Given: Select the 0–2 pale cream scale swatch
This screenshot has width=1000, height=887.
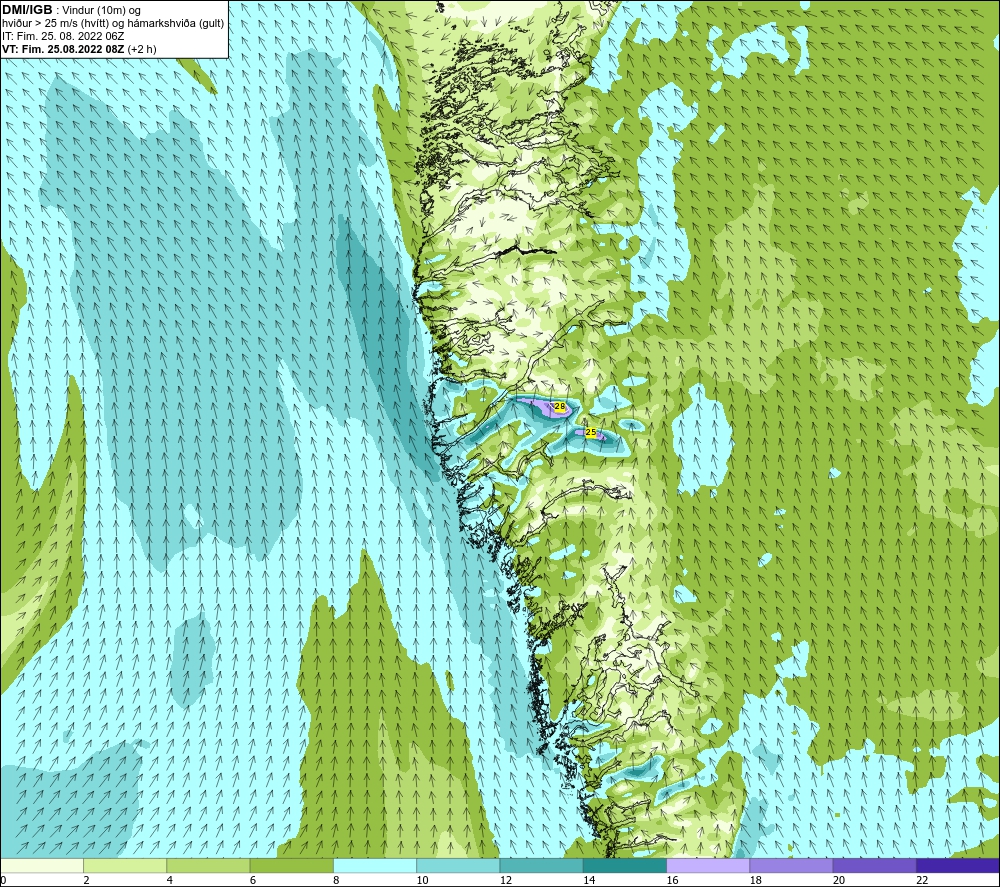Looking at the screenshot, I should point(42,865).
